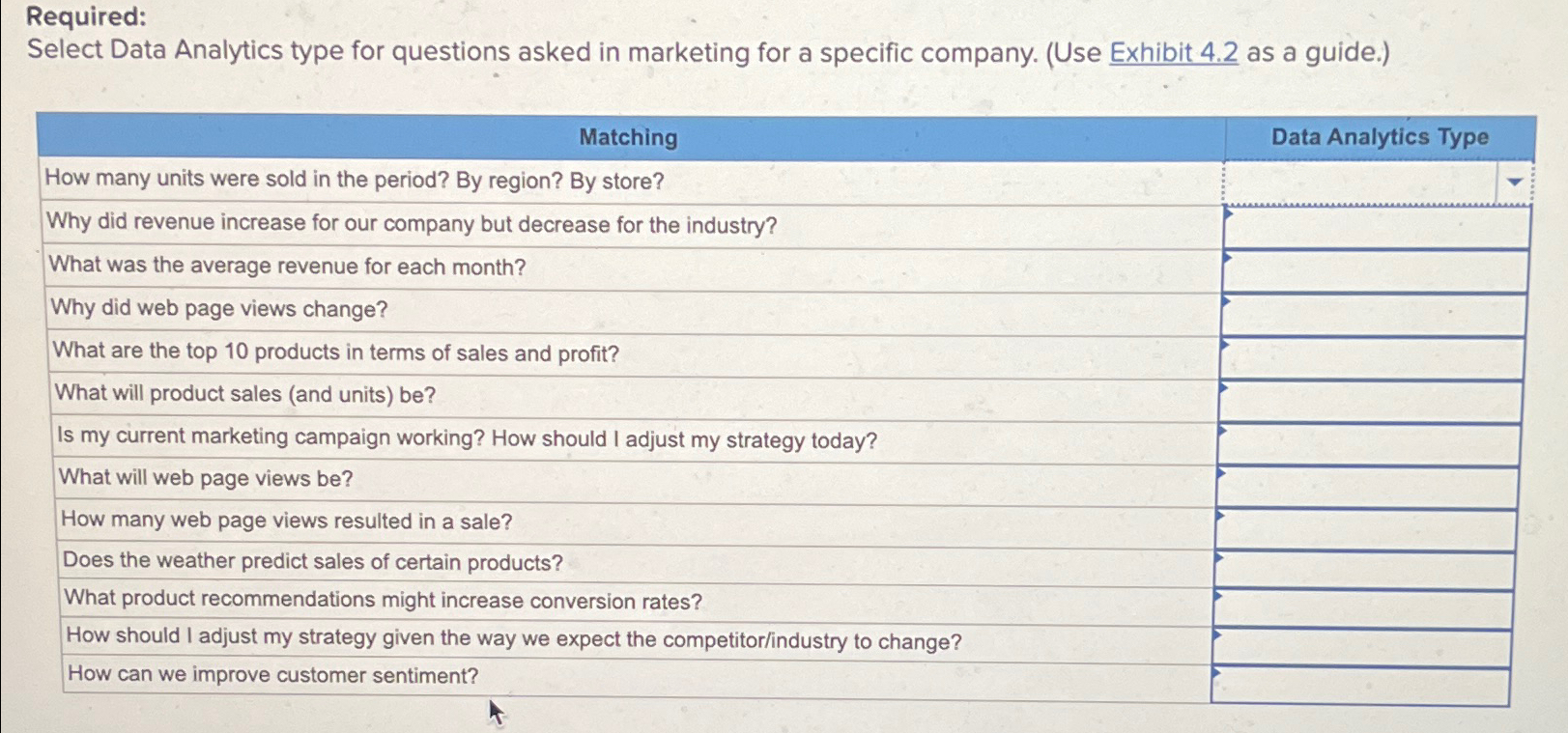Open the dropdown for web page views change question
The image size is (1568, 733).
(x=1372, y=314)
